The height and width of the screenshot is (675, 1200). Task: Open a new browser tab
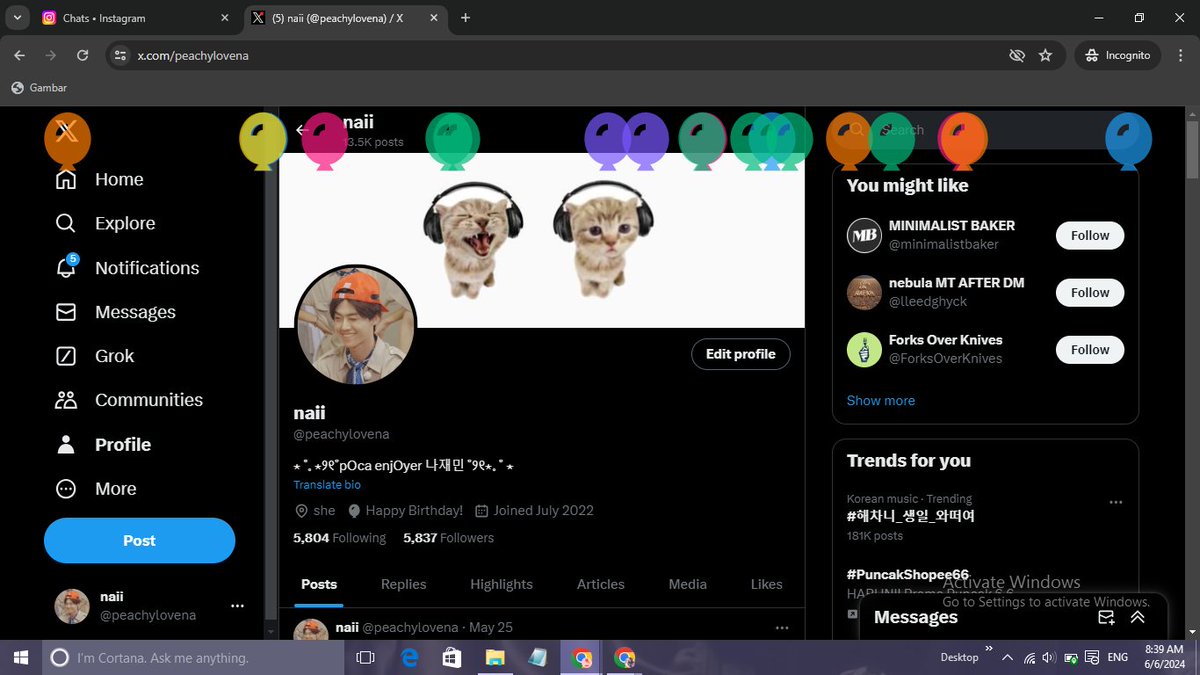tap(465, 18)
